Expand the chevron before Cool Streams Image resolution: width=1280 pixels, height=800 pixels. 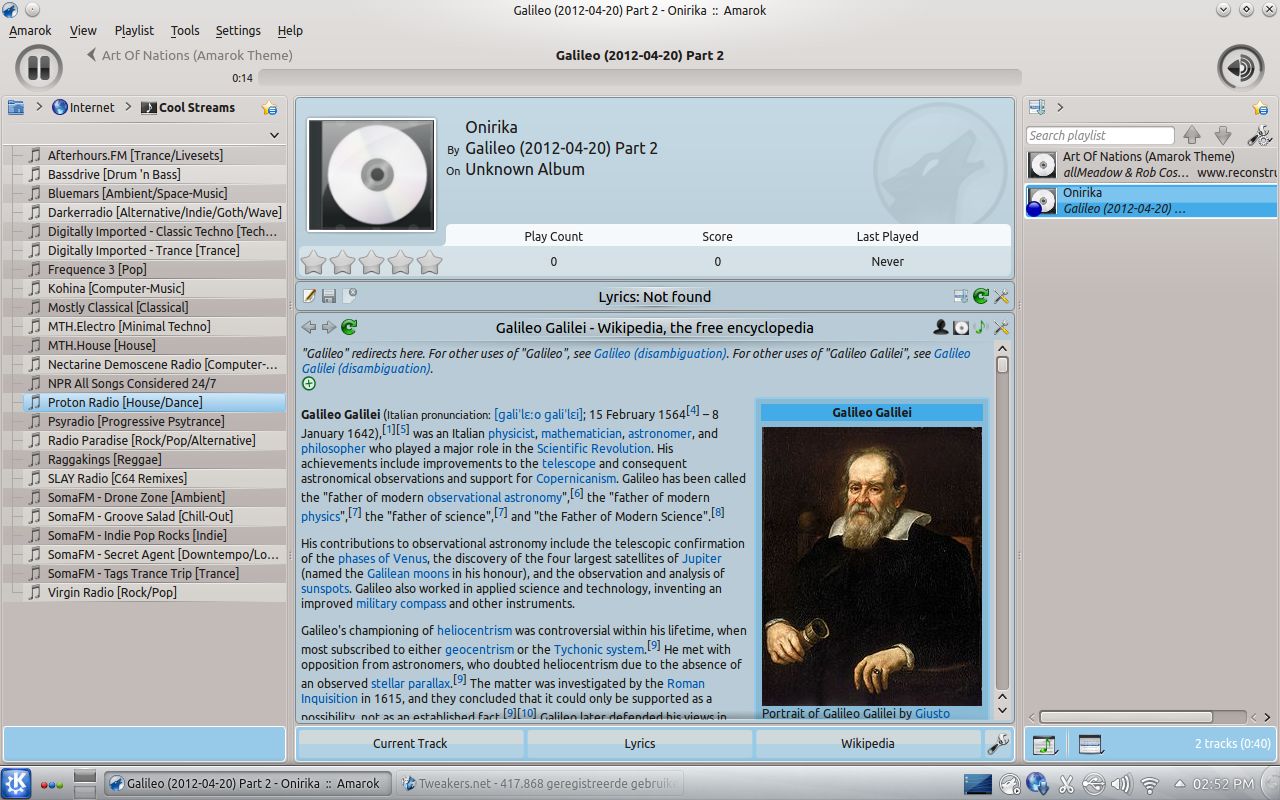tap(128, 107)
